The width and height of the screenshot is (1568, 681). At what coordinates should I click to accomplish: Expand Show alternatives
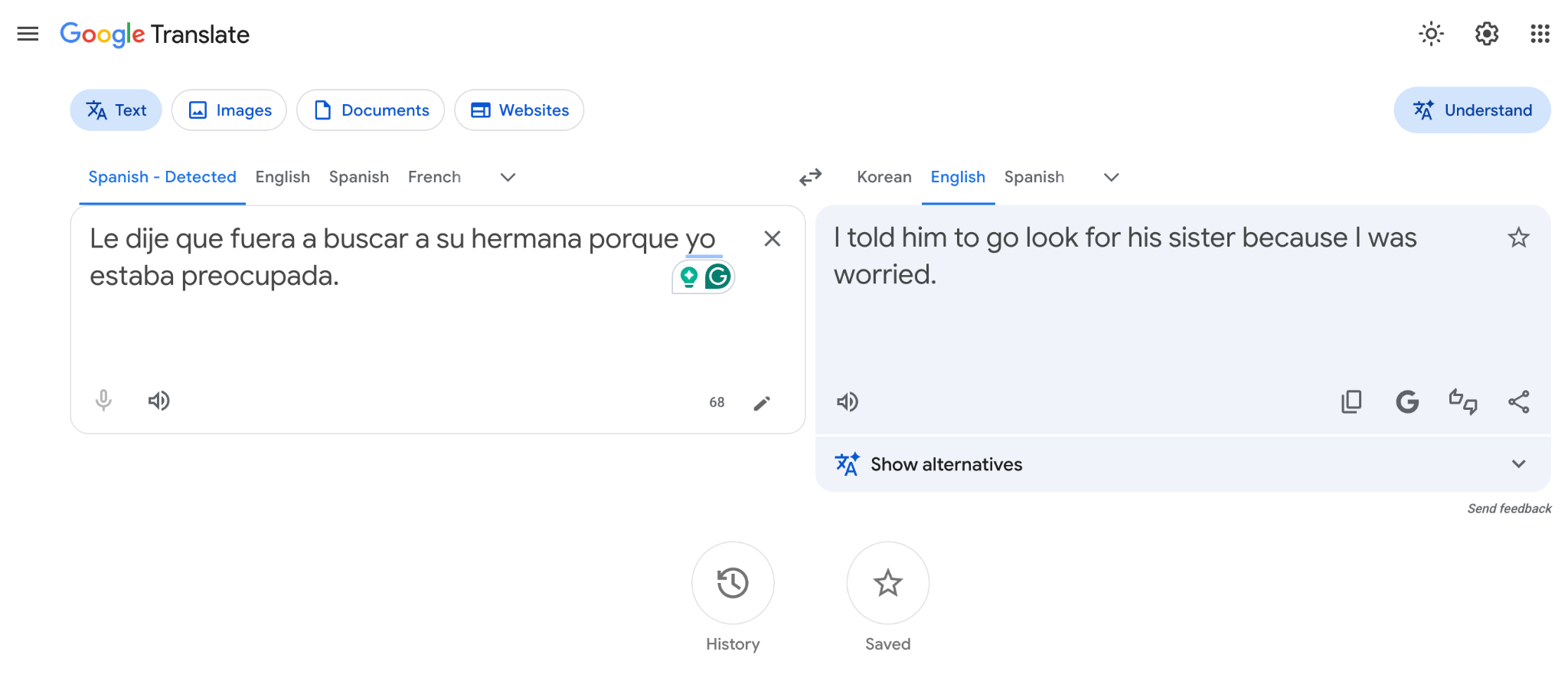tap(1183, 464)
